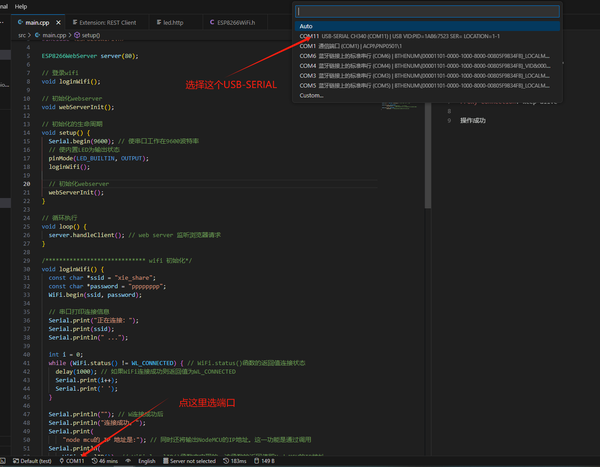This screenshot has height=467, width=600.
Task: Change the English language mode
Action: tap(147, 461)
